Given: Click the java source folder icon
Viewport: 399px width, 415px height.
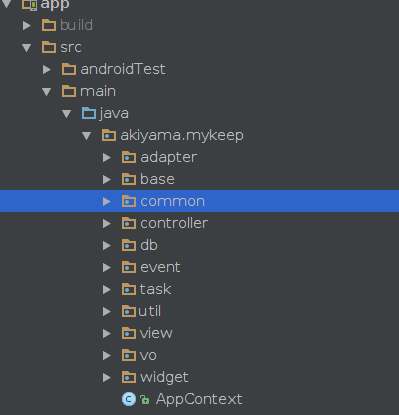Looking at the screenshot, I should [x=89, y=113].
